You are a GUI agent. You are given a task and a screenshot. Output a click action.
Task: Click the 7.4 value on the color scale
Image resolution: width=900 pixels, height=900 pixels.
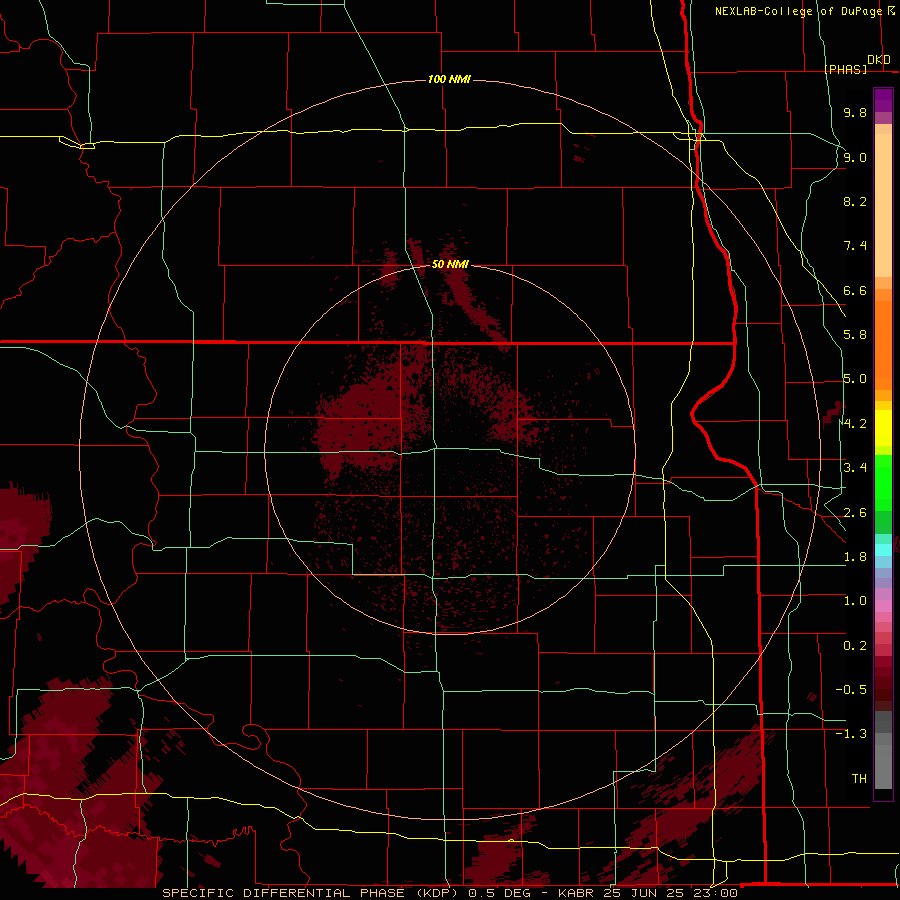click(x=855, y=246)
